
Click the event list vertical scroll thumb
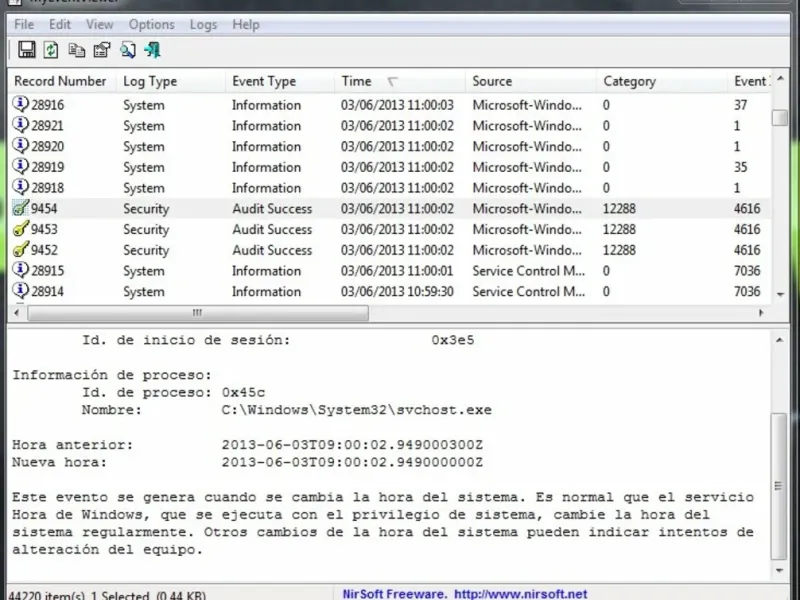tap(780, 118)
